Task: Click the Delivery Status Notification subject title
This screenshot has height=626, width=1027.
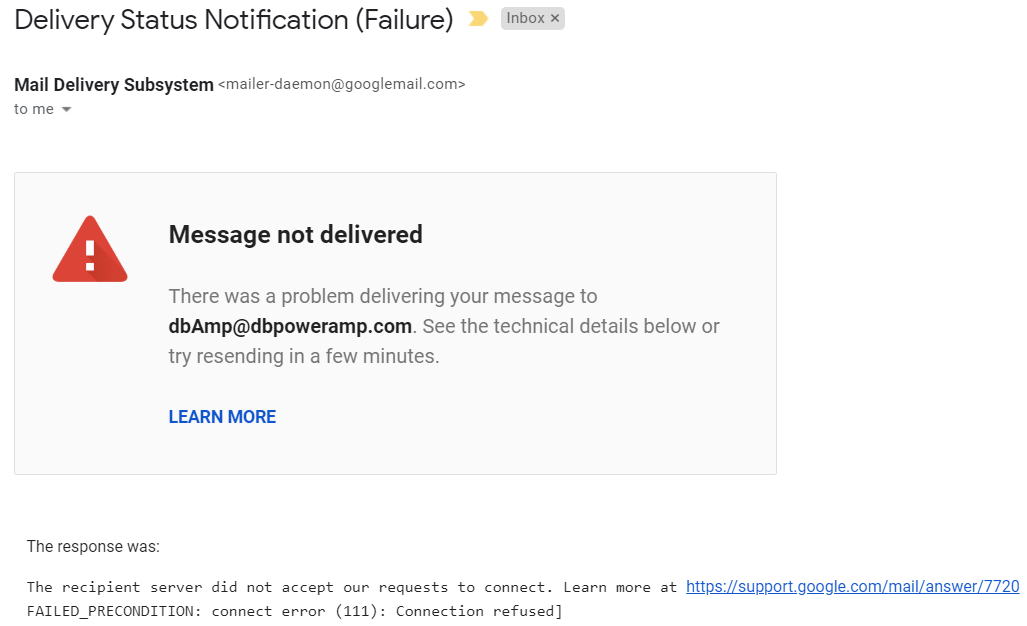Action: coord(234,19)
